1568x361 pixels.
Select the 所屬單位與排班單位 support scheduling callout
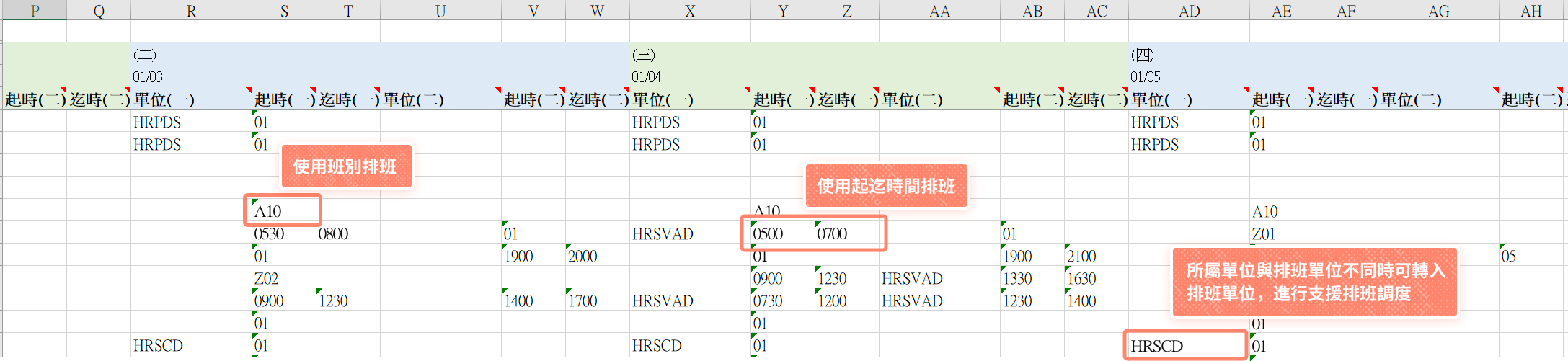(x=1314, y=282)
